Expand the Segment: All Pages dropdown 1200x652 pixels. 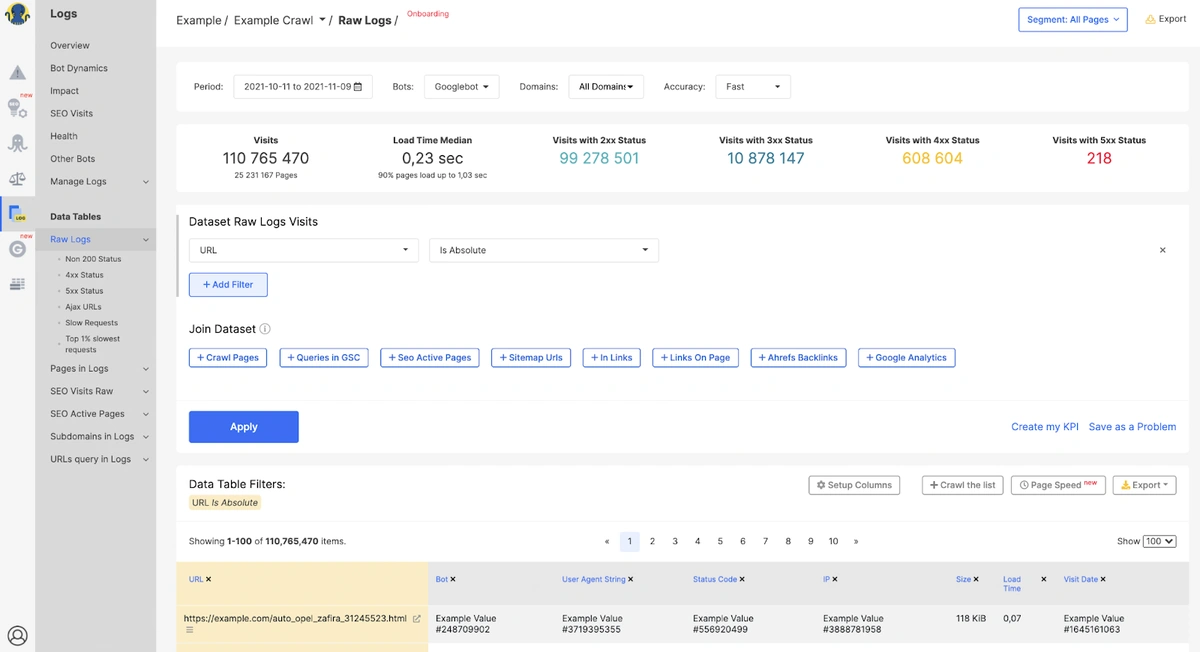(x=1073, y=20)
